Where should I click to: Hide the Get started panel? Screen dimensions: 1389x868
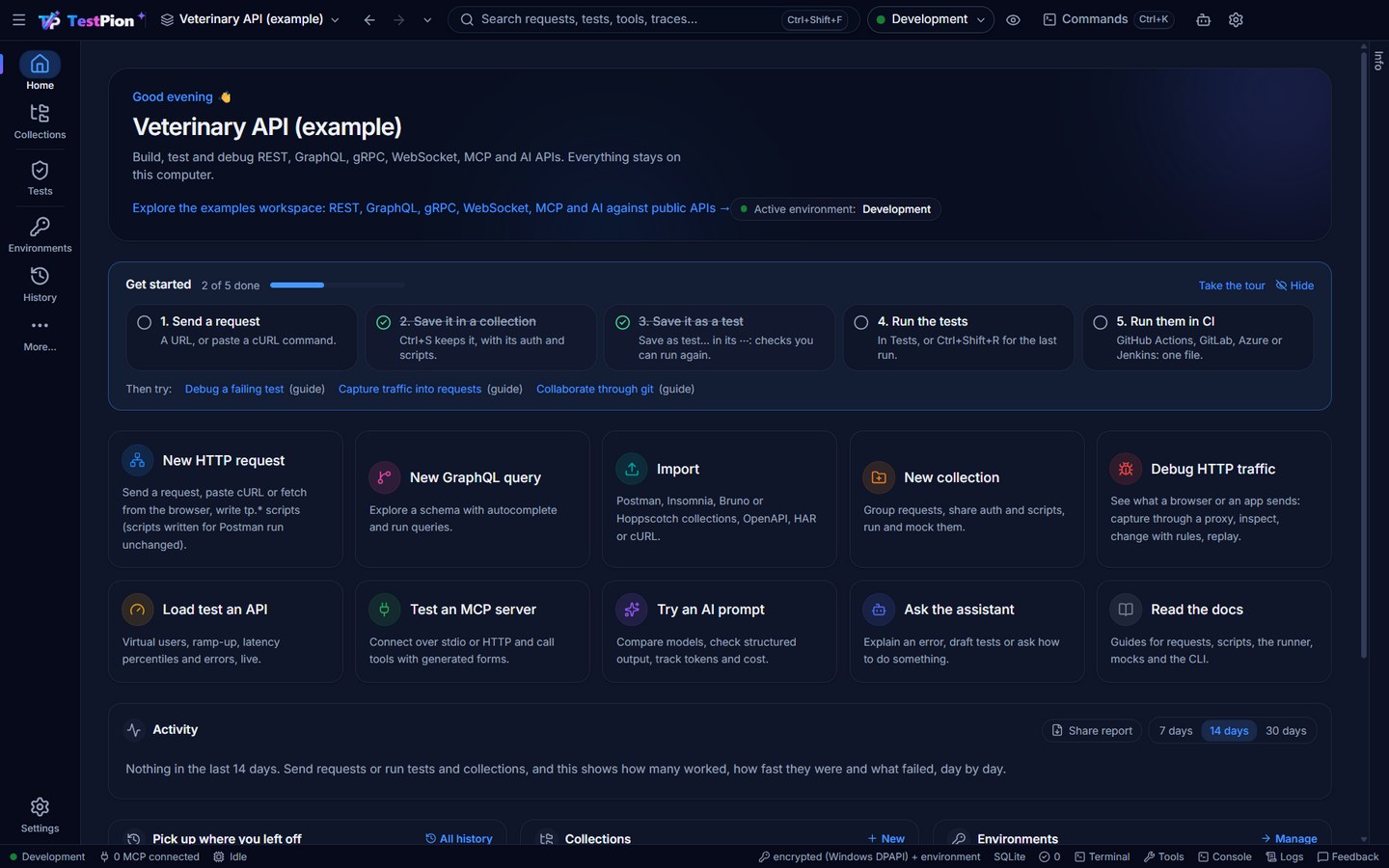pyautogui.click(x=1294, y=285)
